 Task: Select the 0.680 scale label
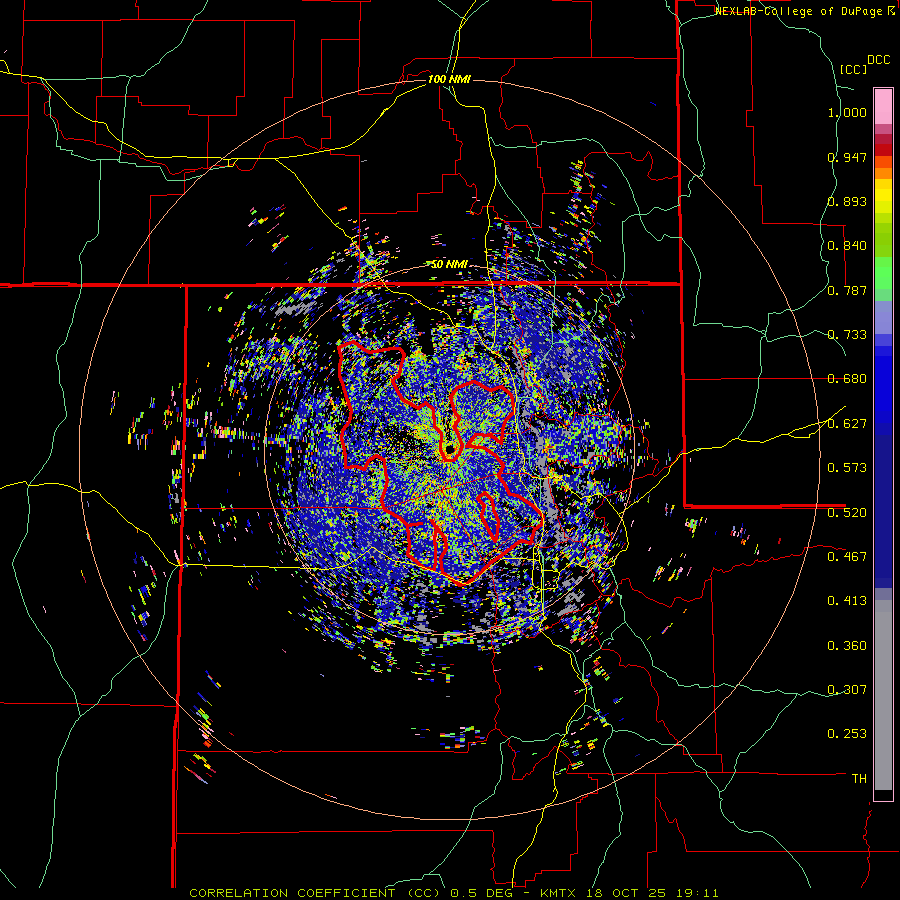click(x=847, y=379)
